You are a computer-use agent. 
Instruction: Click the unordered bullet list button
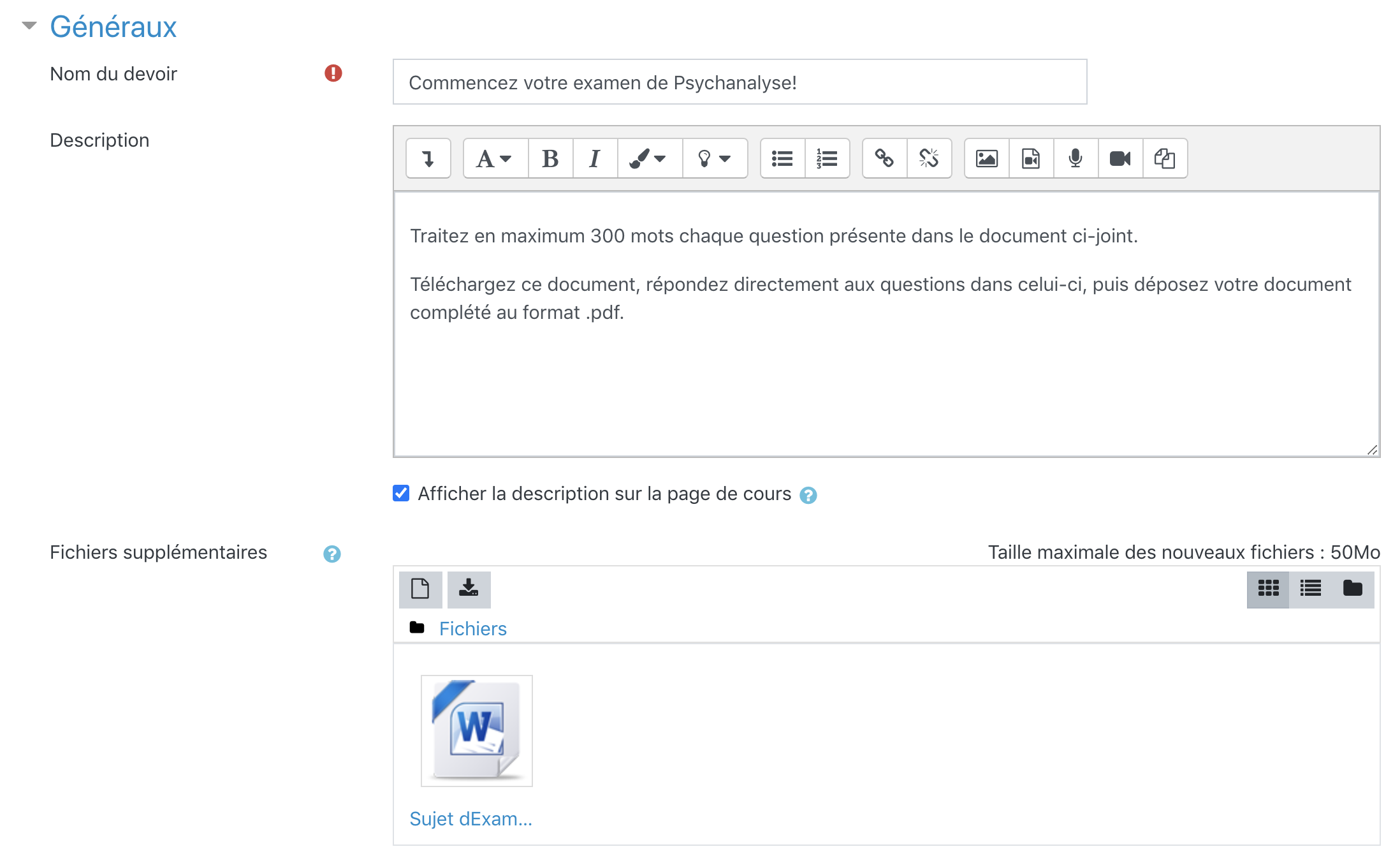point(782,158)
